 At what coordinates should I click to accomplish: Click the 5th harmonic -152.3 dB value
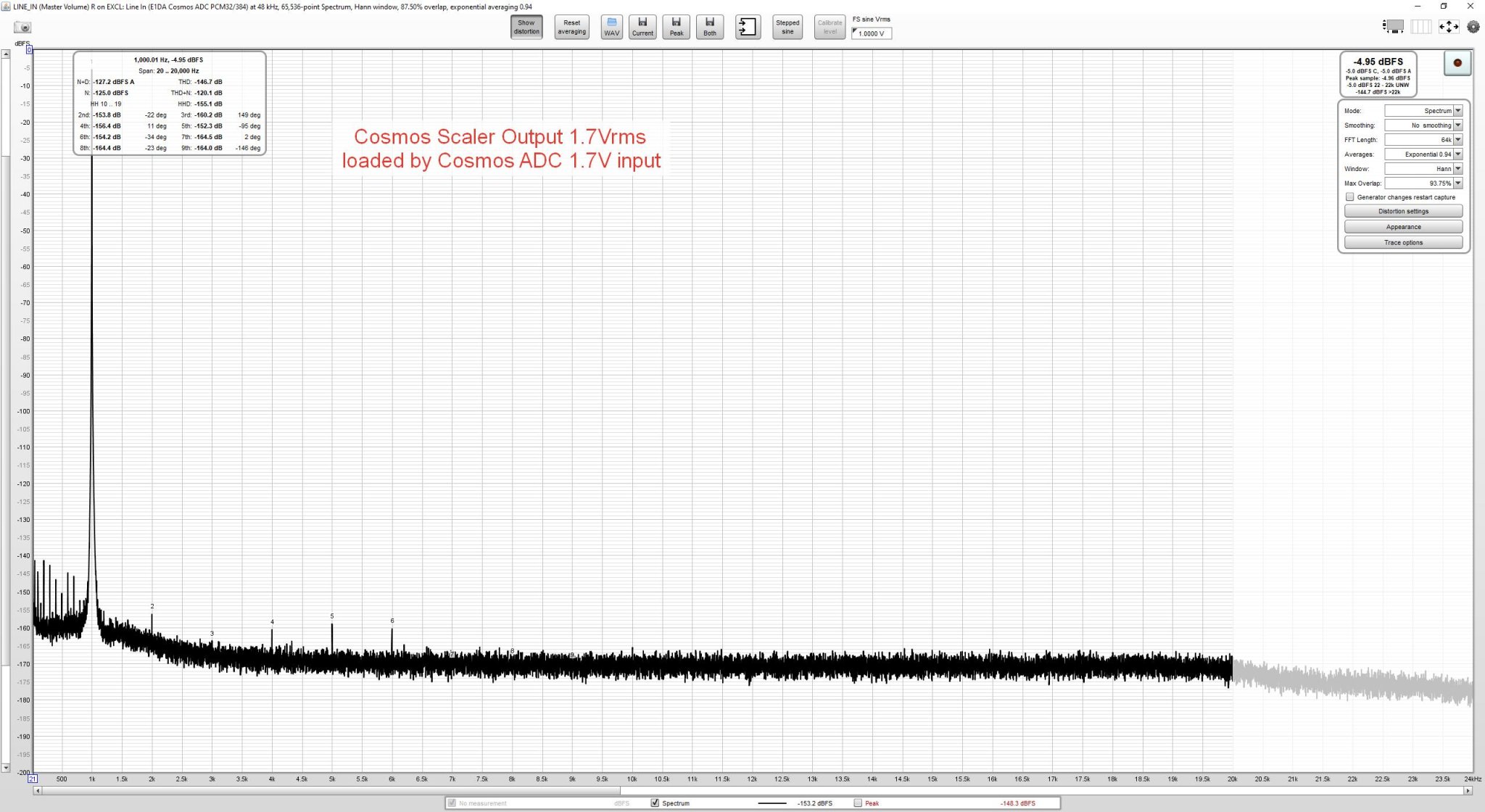point(208,126)
